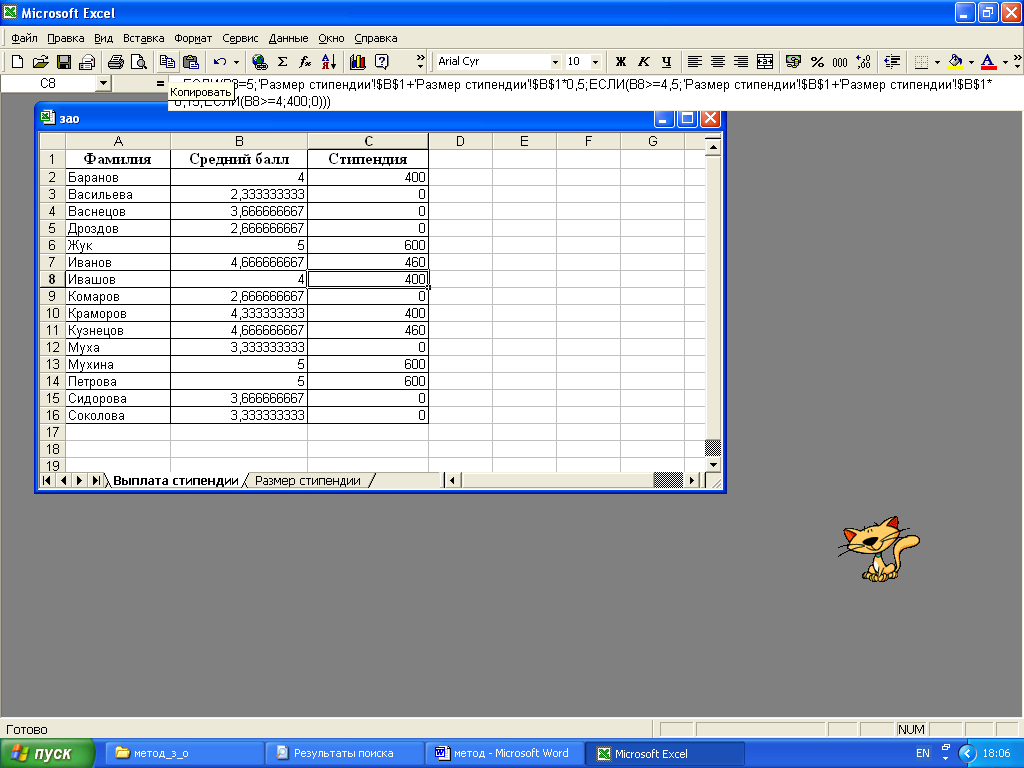
Task: Align cell text right
Action: pyautogui.click(x=741, y=61)
